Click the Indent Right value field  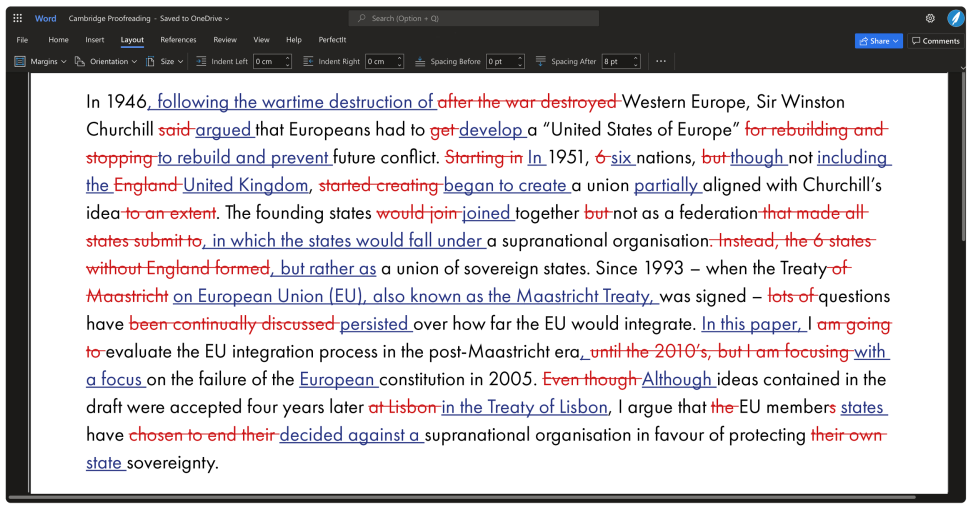point(378,61)
